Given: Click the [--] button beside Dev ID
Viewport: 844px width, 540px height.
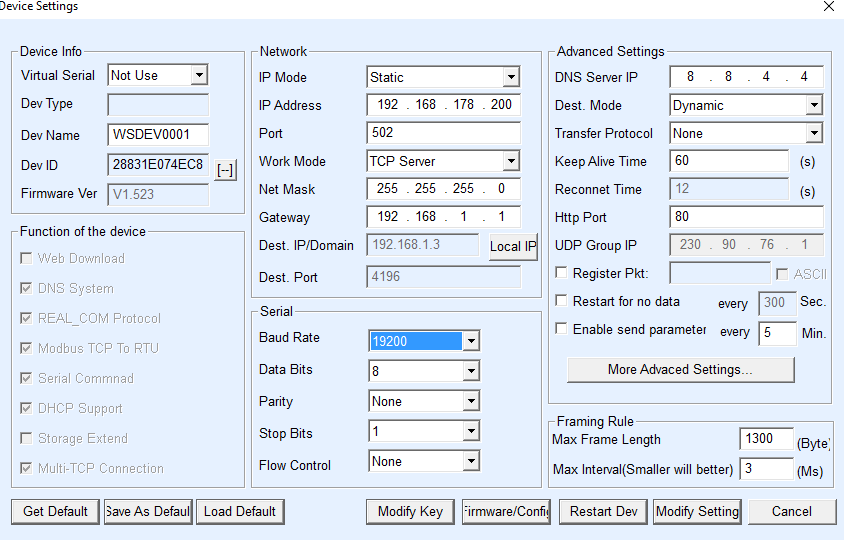Looking at the screenshot, I should [x=225, y=170].
